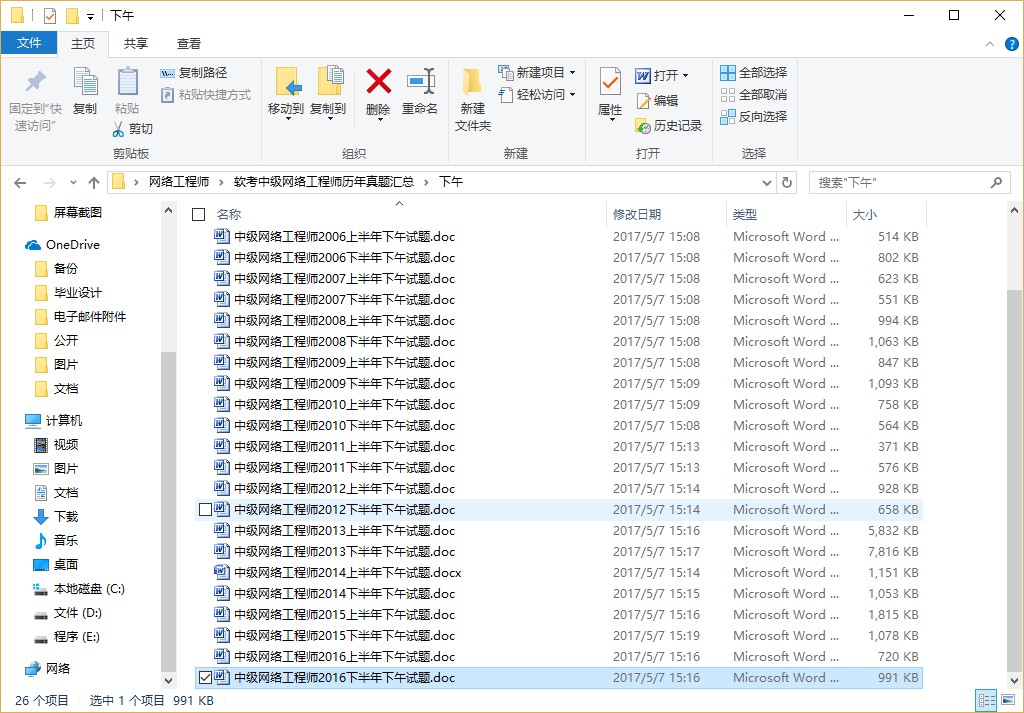
Task: Click History (历史记录) in the ribbon
Action: (x=669, y=125)
